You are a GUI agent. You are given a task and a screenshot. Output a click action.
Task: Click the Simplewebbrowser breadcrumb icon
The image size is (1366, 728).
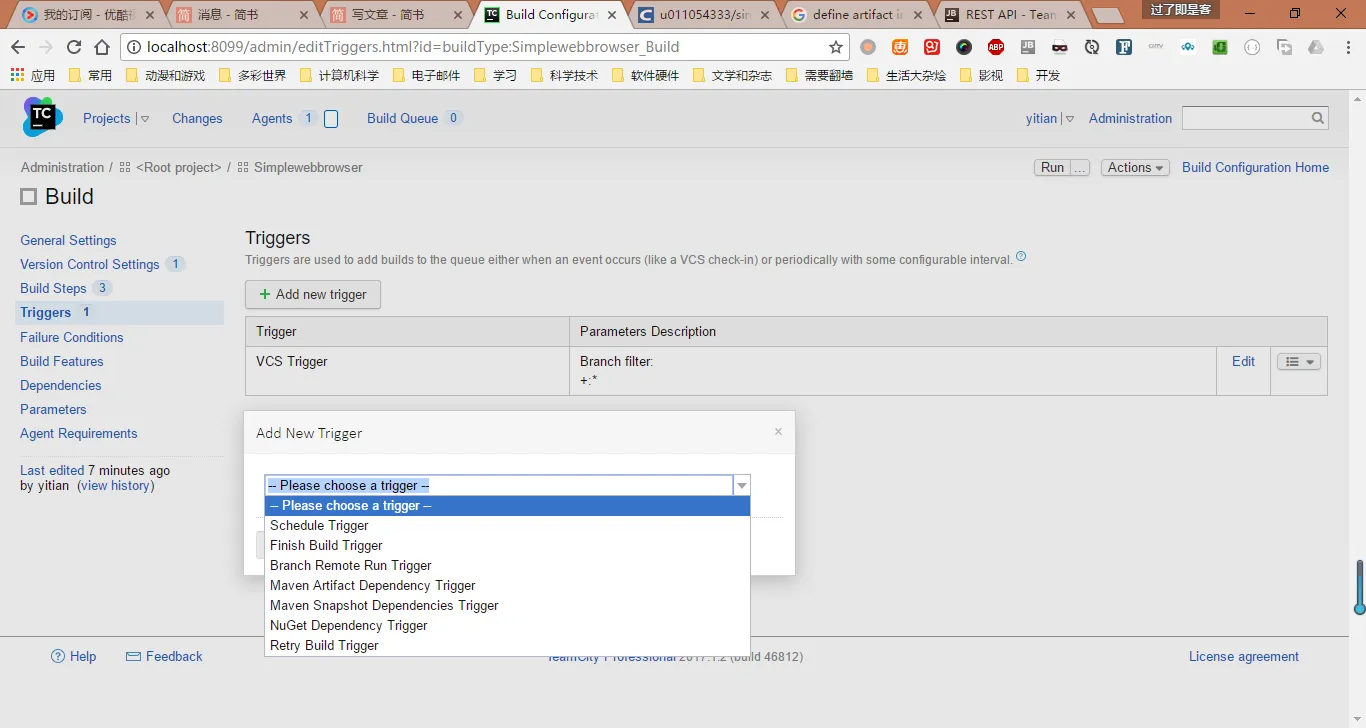243,168
